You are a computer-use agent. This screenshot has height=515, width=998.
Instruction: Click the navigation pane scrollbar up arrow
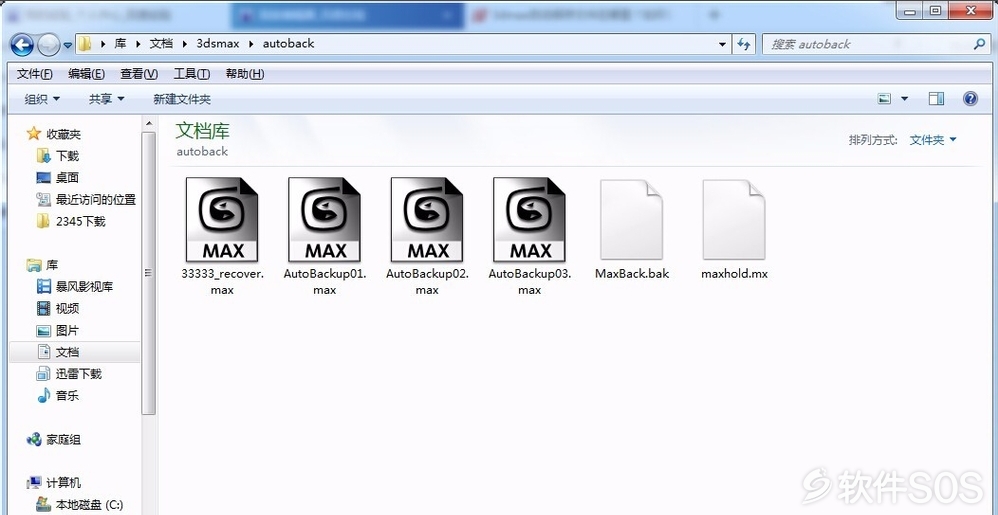pyautogui.click(x=148, y=123)
